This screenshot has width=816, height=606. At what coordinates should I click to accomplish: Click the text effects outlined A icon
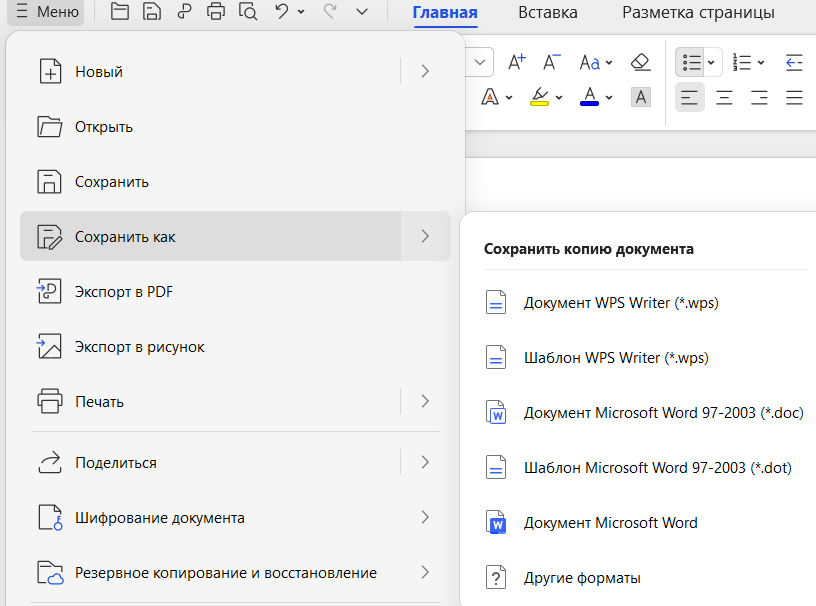490,97
